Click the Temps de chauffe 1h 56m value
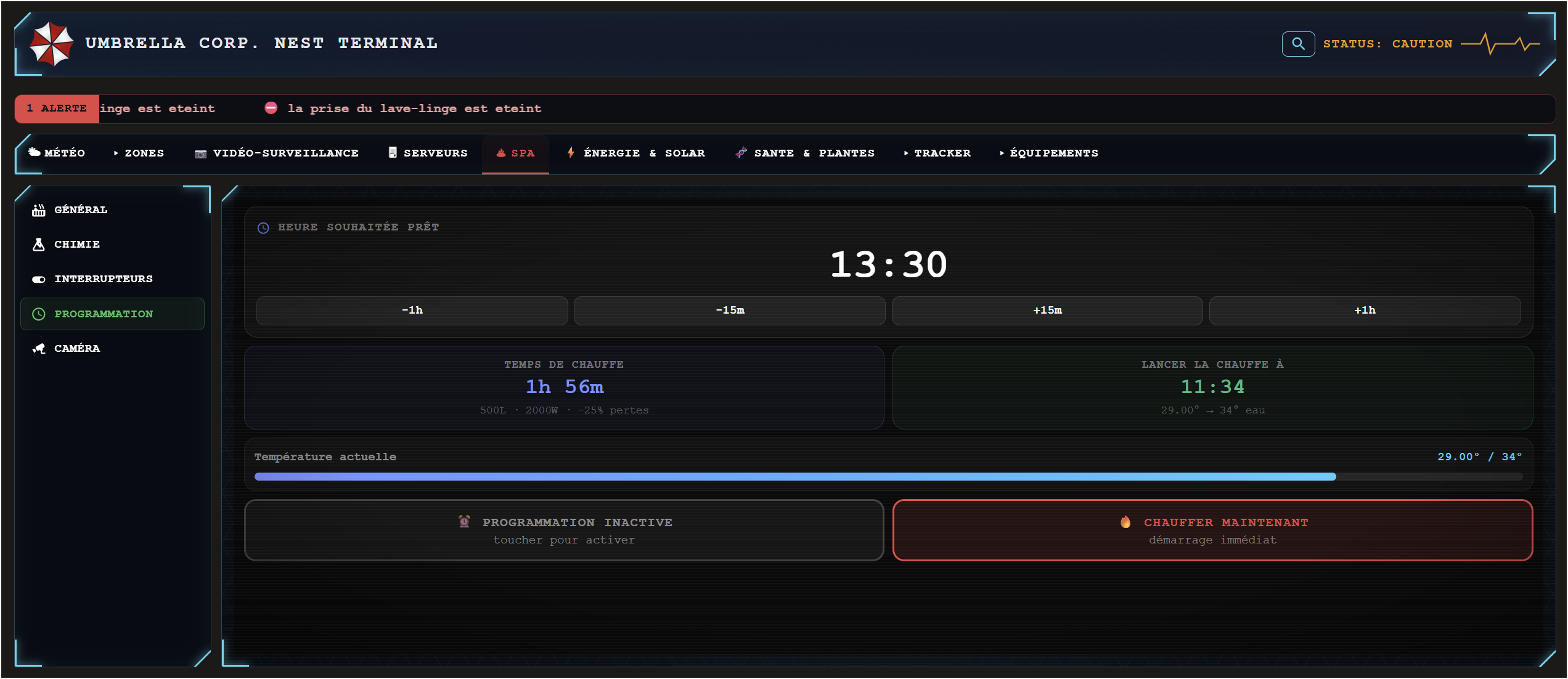 (x=564, y=387)
